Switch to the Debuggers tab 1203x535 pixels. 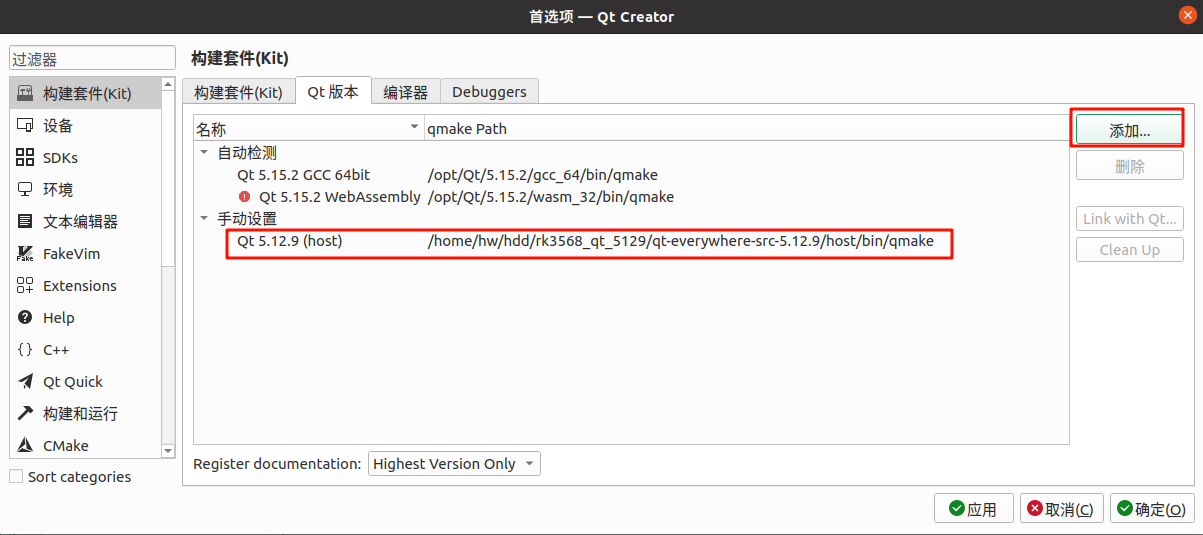pos(489,92)
